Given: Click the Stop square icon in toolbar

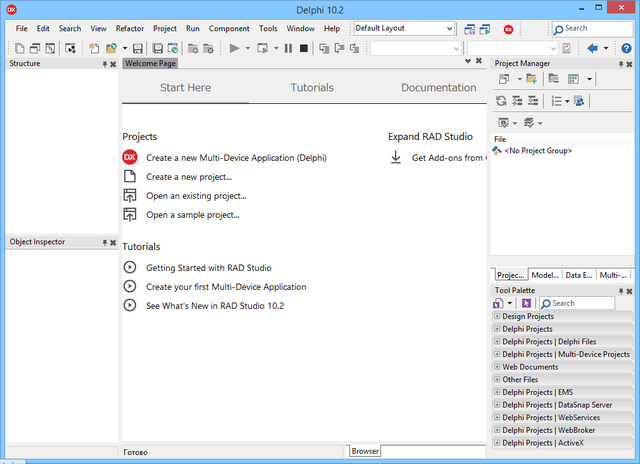Looking at the screenshot, I should [303, 48].
